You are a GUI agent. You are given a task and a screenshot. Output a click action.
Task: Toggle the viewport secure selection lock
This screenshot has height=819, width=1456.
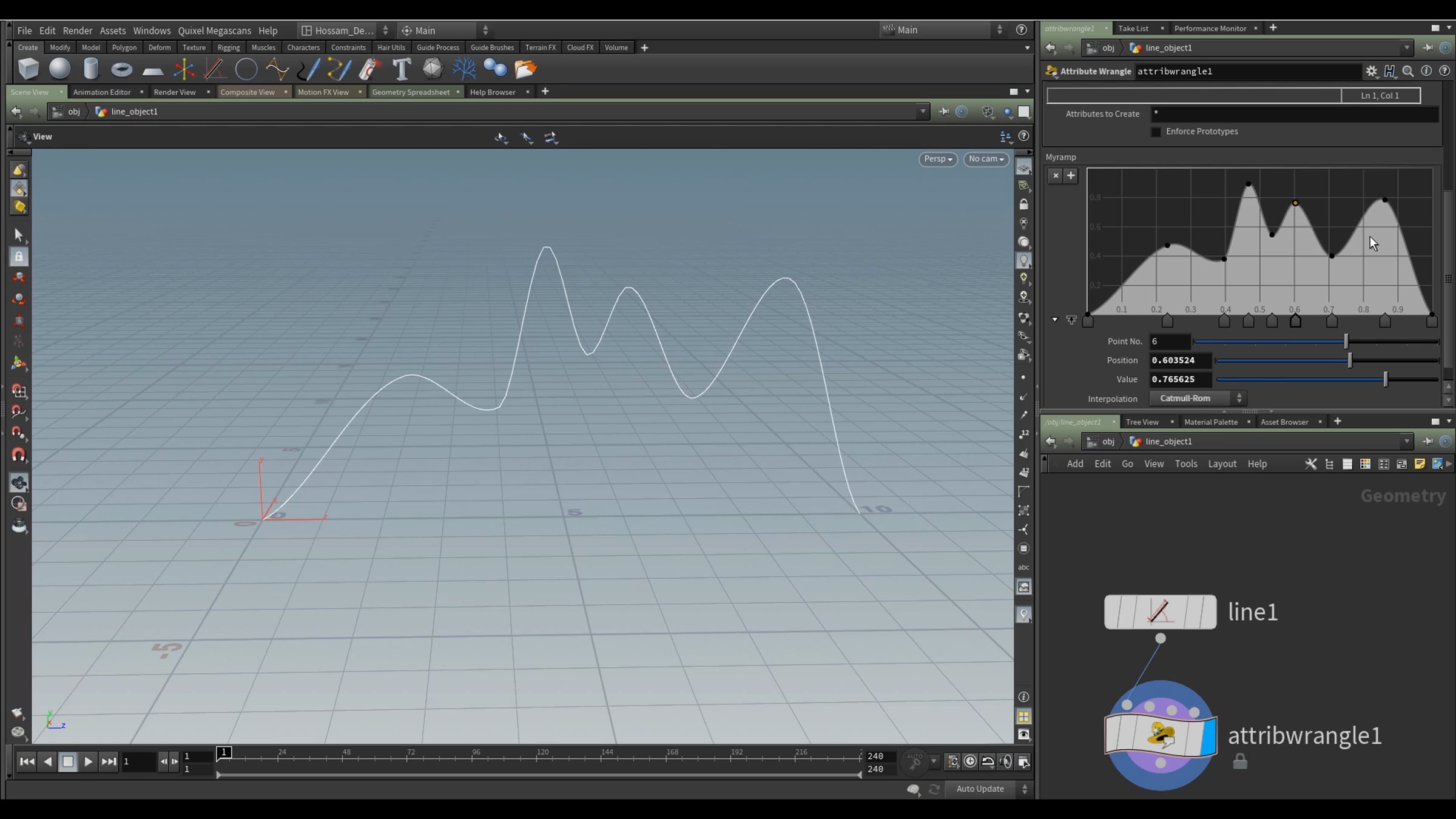[18, 257]
